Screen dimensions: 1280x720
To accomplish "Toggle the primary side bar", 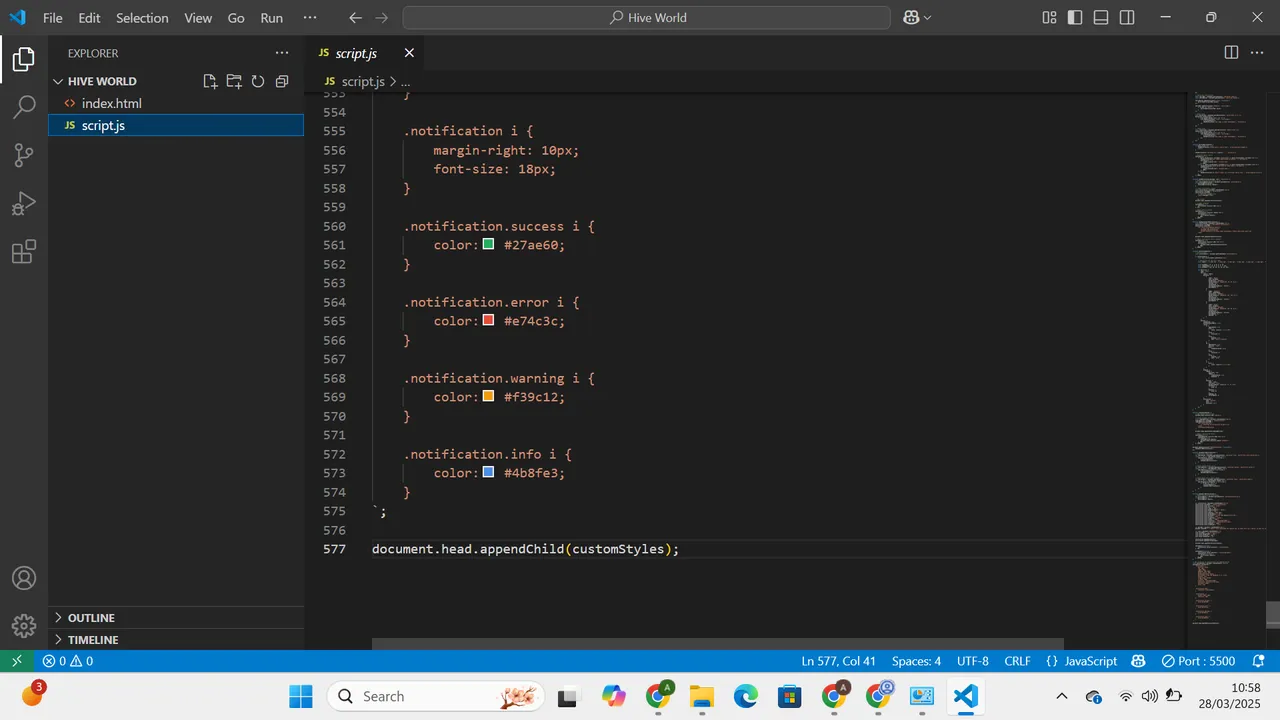I will [x=1075, y=18].
